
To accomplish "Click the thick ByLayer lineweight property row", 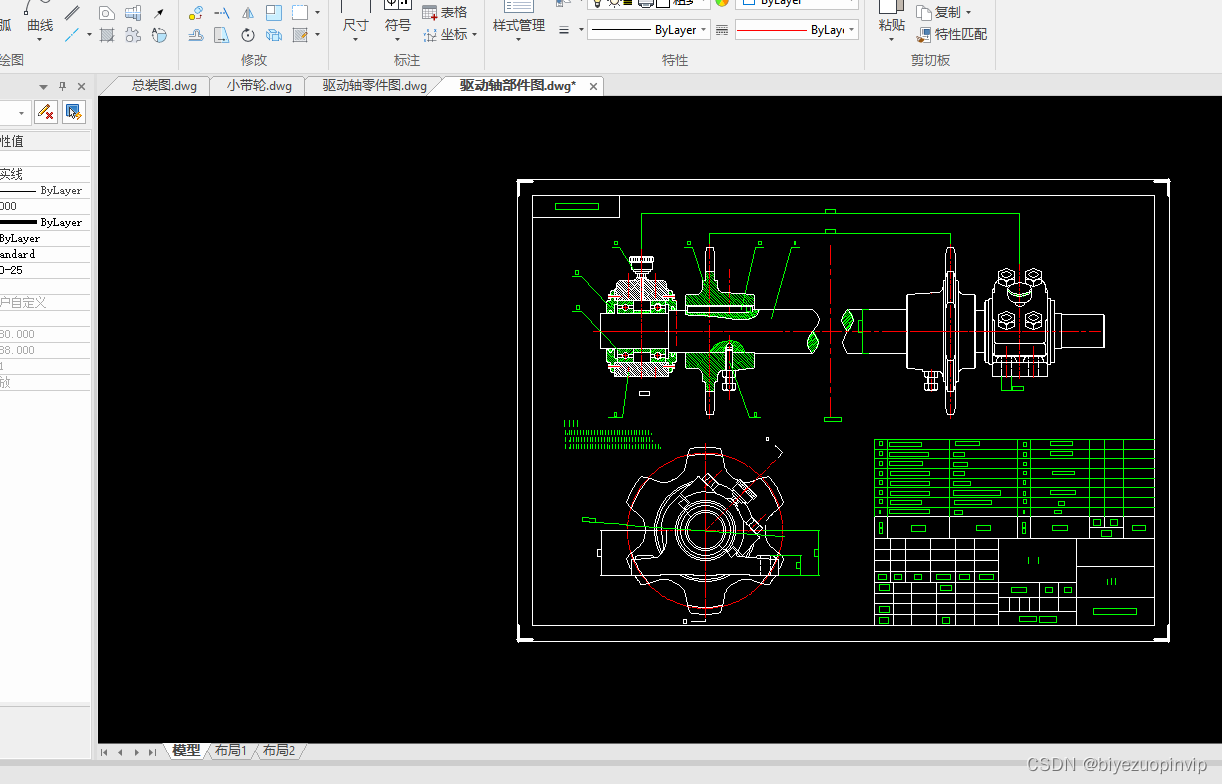I will (x=45, y=222).
